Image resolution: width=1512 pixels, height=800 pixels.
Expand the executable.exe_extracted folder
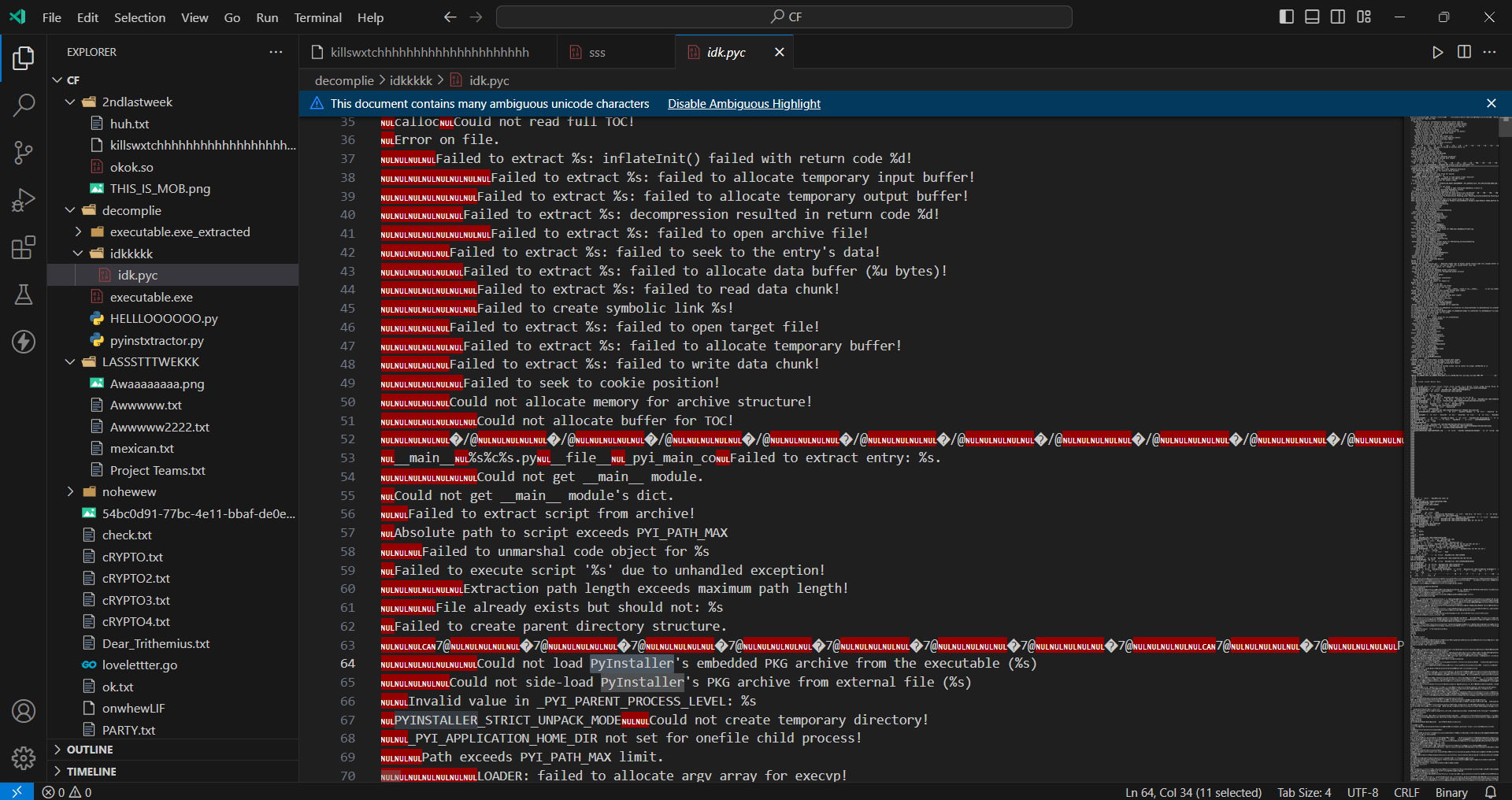[x=180, y=232]
